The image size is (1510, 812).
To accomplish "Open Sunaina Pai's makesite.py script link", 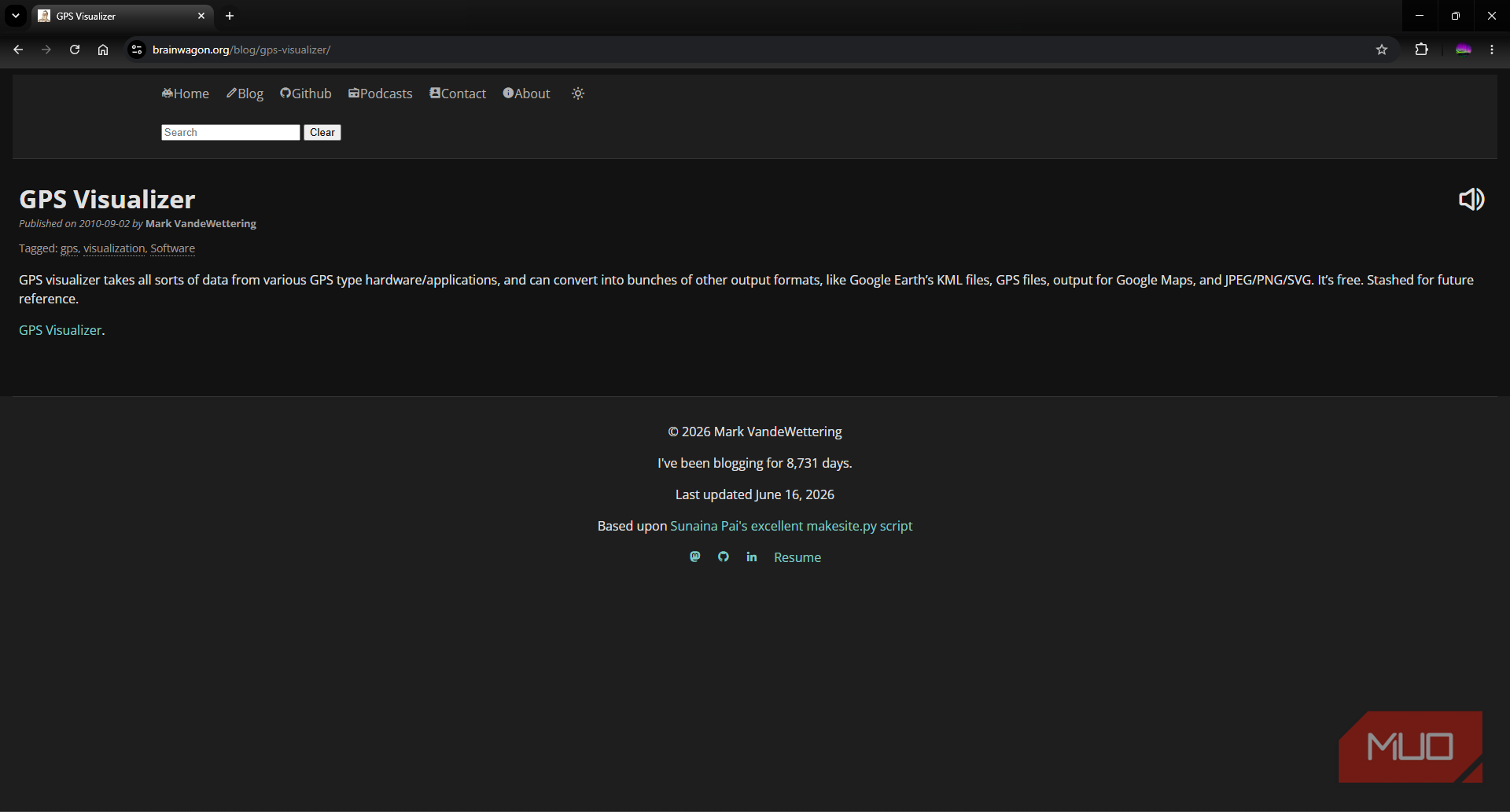I will [791, 526].
